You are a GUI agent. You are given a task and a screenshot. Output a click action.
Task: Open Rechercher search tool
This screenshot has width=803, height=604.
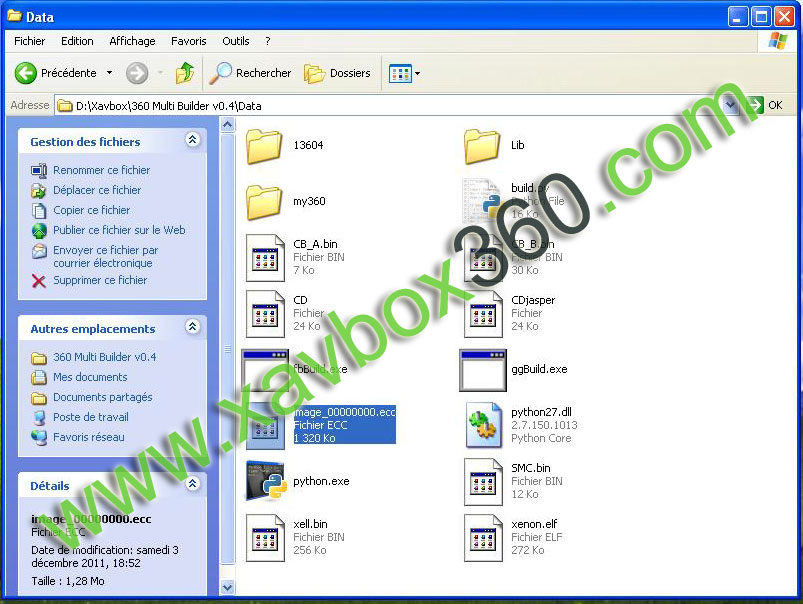[250, 73]
